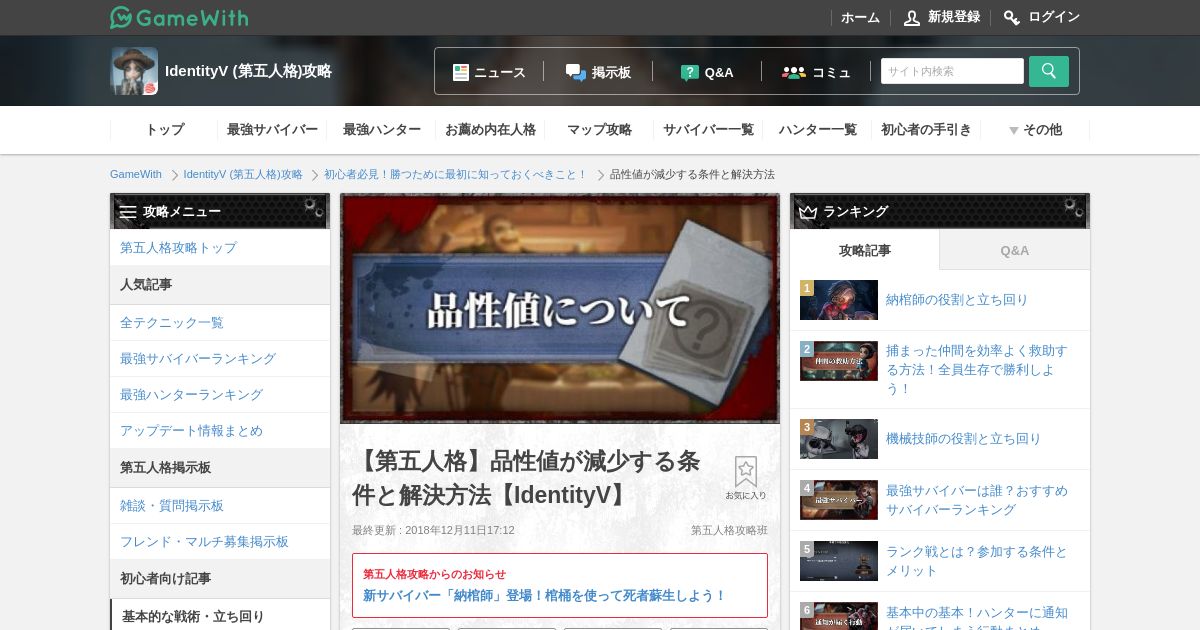Click the green search magnifier button
The image size is (1200, 630).
(1049, 71)
